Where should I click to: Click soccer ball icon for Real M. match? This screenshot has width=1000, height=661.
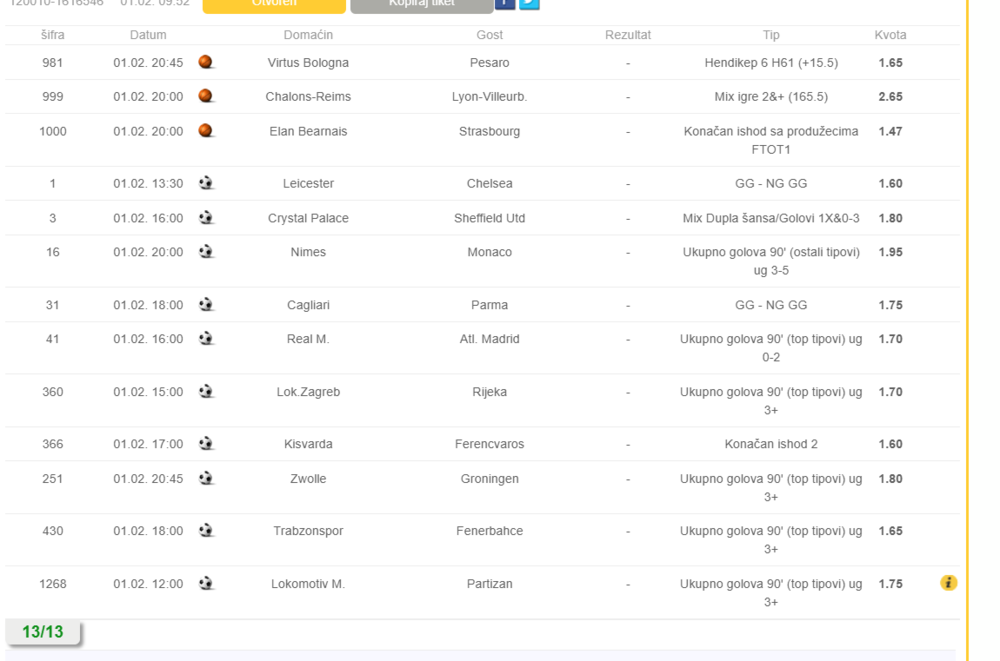(x=206, y=339)
